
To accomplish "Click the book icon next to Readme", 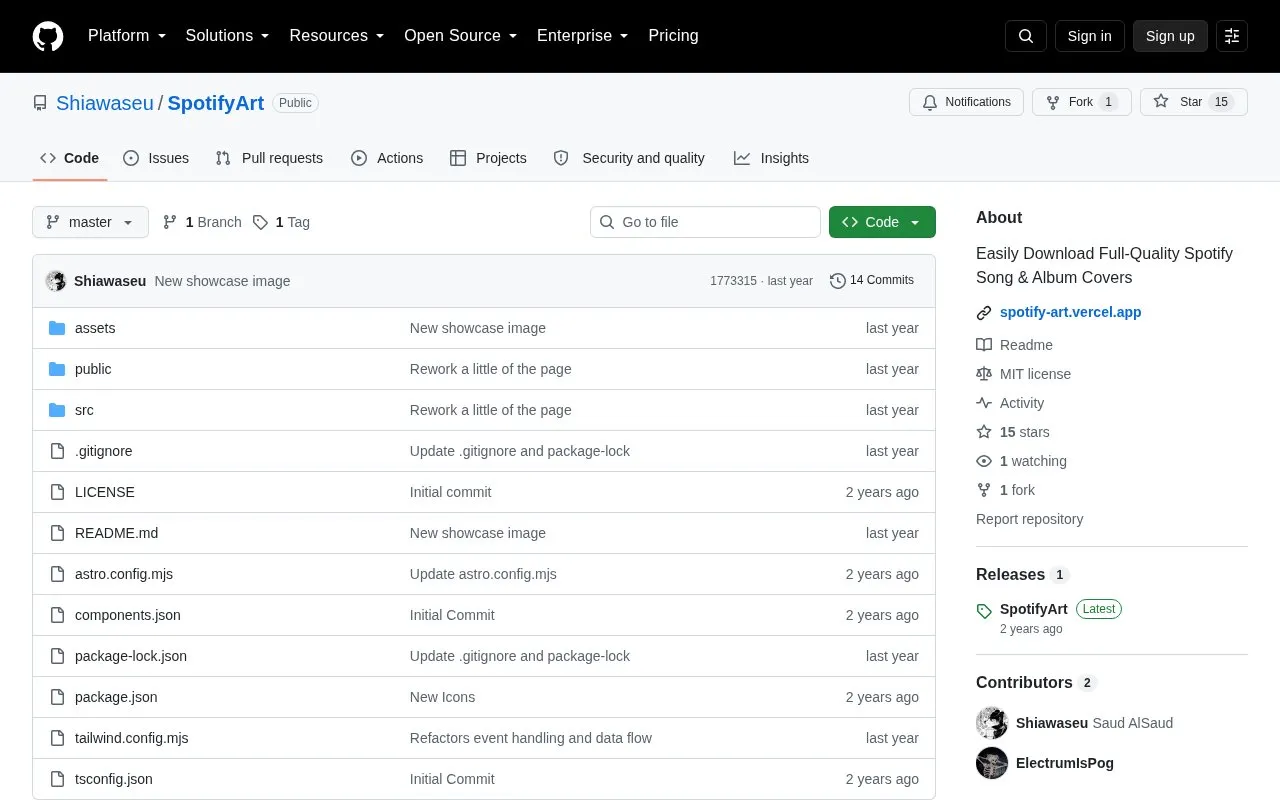I will point(984,345).
